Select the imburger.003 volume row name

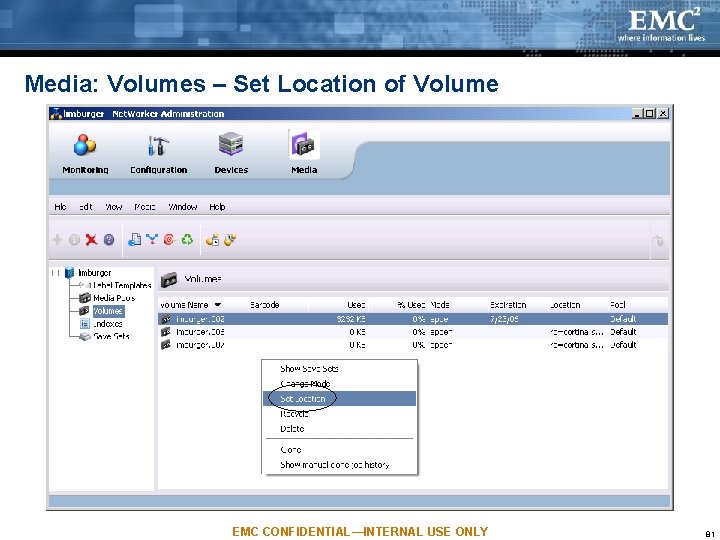200,332
